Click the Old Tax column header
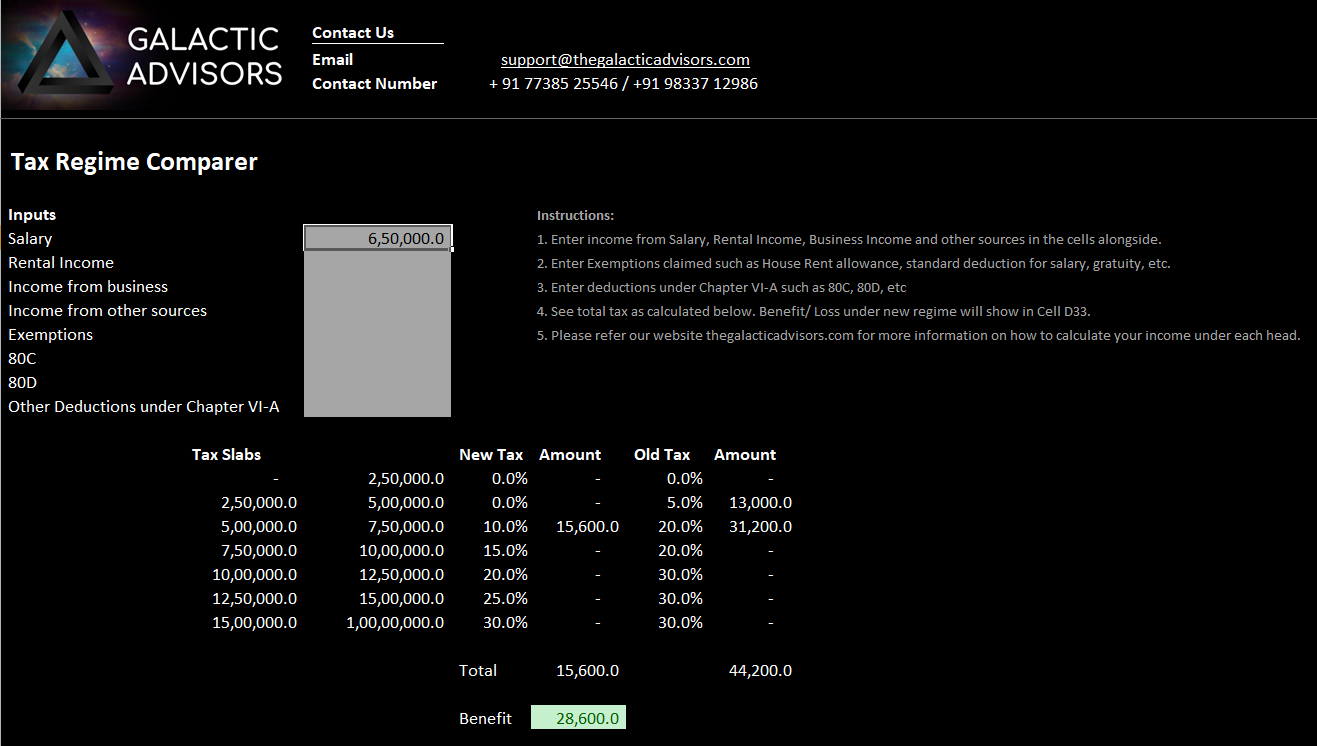 click(662, 454)
